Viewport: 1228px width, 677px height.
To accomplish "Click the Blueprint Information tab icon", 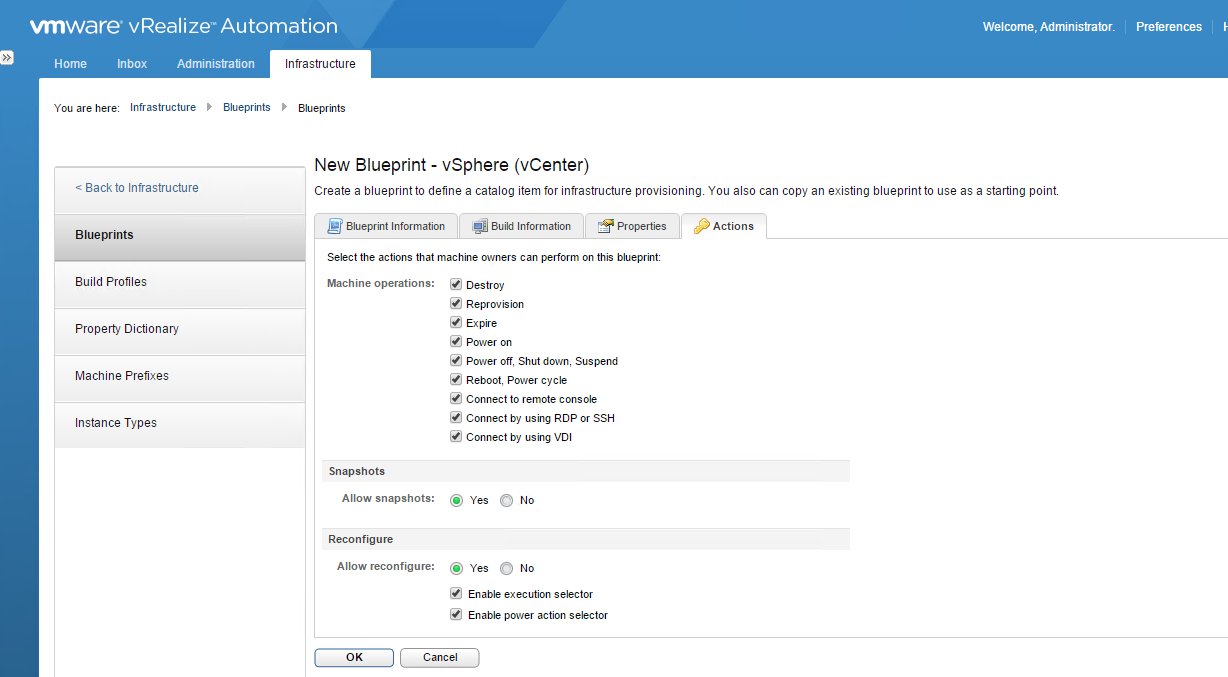I will pyautogui.click(x=335, y=226).
